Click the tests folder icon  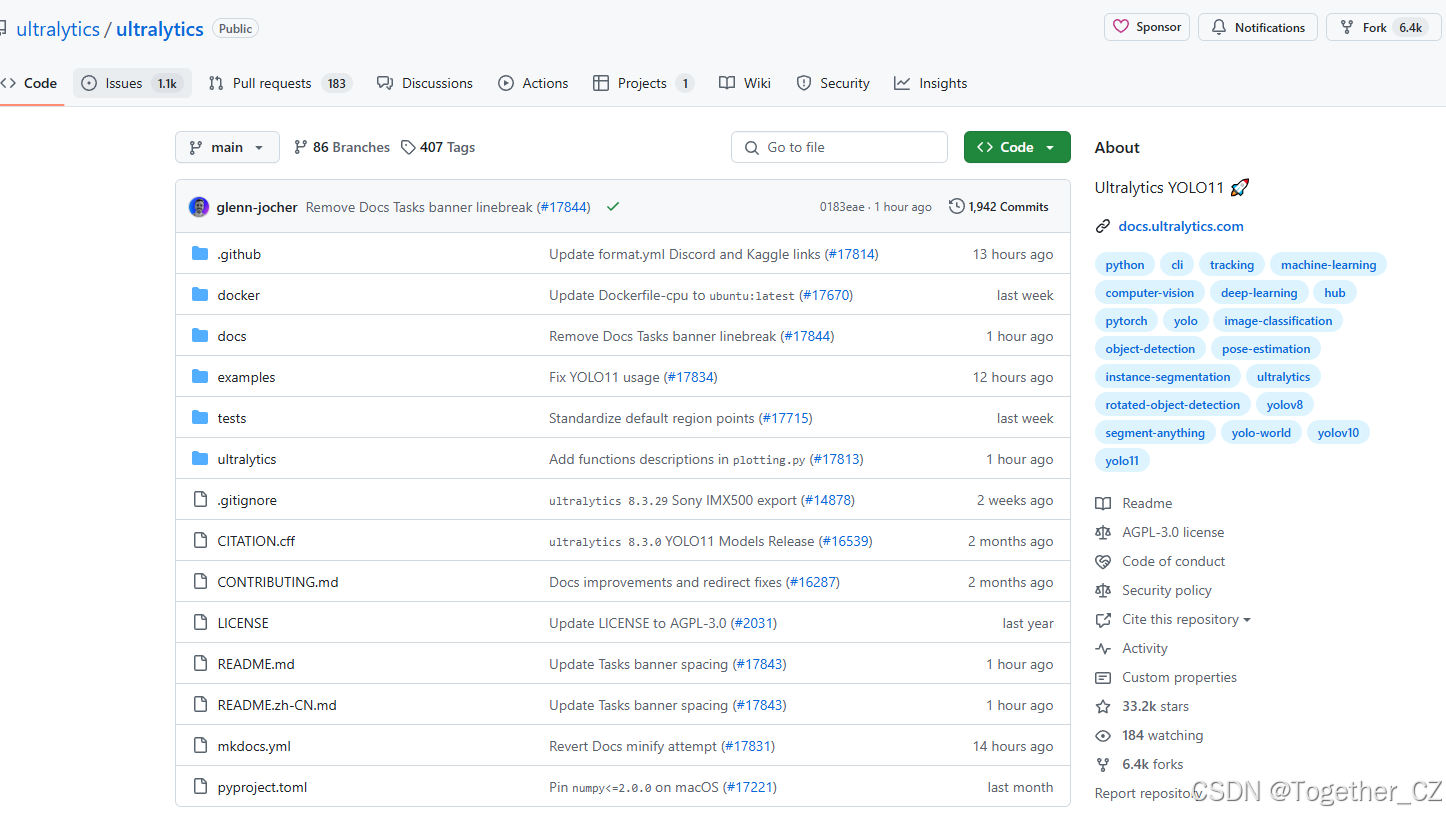click(x=200, y=418)
